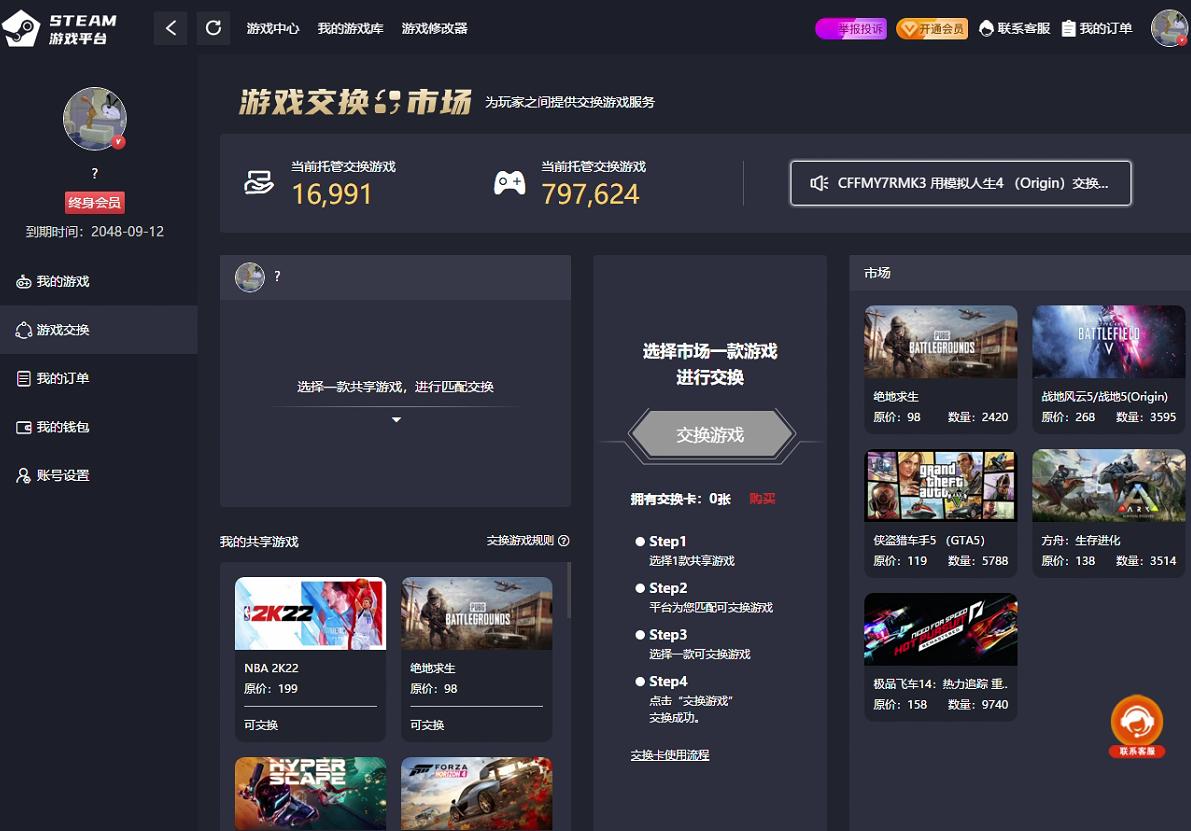Viewport: 1191px width, 831px height.
Task: Click the large profile avatar in the sidebar
Action: tap(95, 118)
